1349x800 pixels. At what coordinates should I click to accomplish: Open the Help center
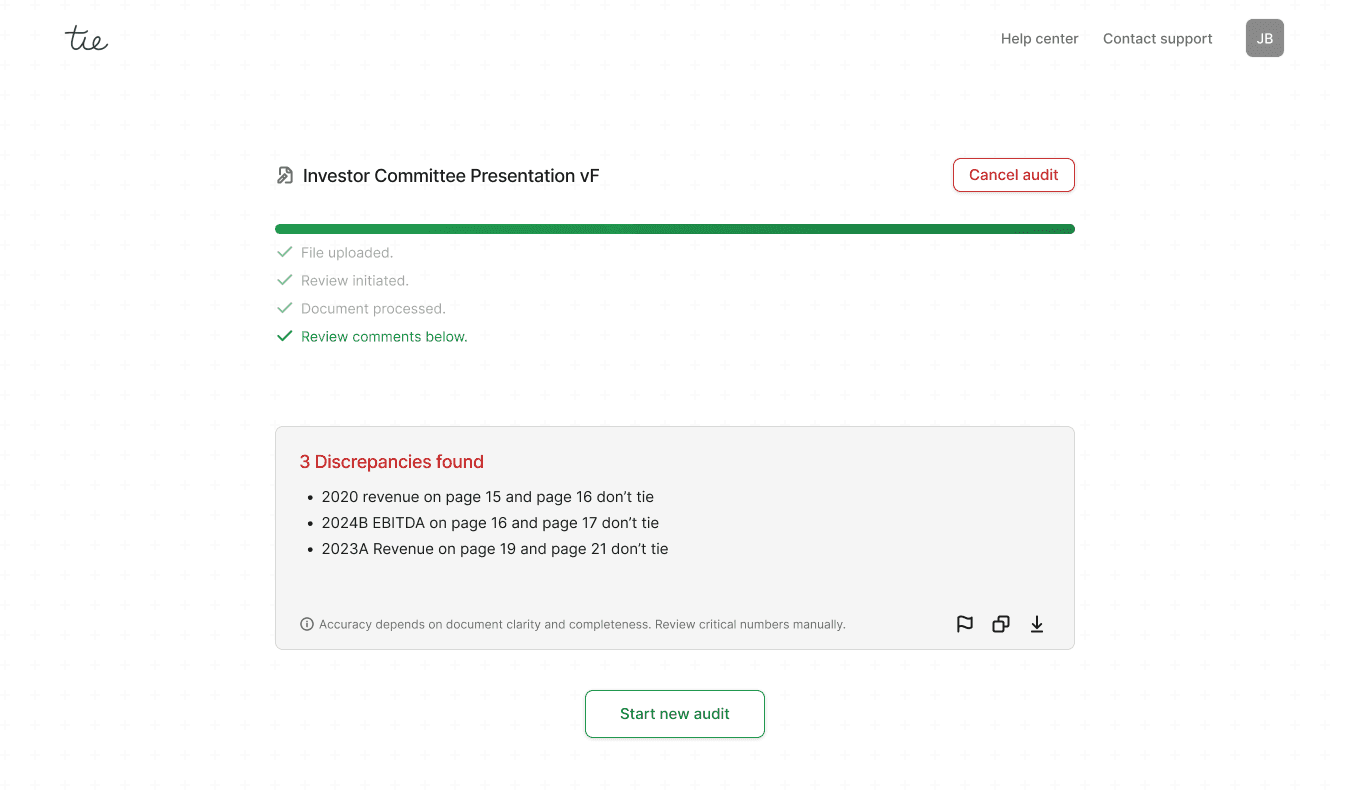tap(1039, 39)
